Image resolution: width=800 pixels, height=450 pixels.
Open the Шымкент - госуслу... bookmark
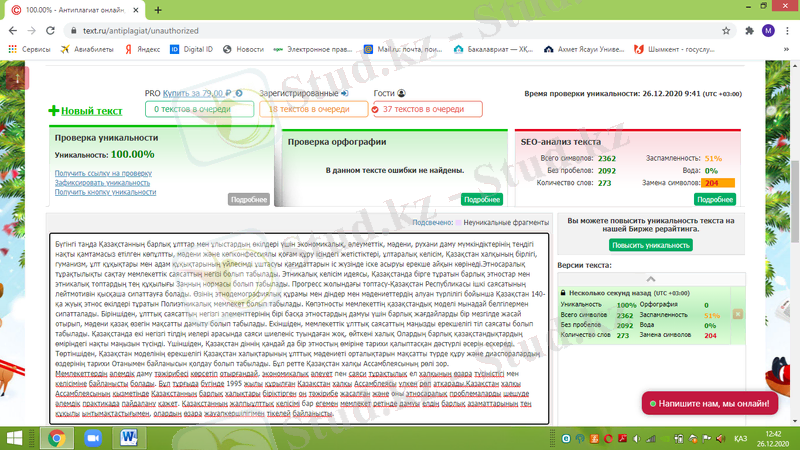674,49
